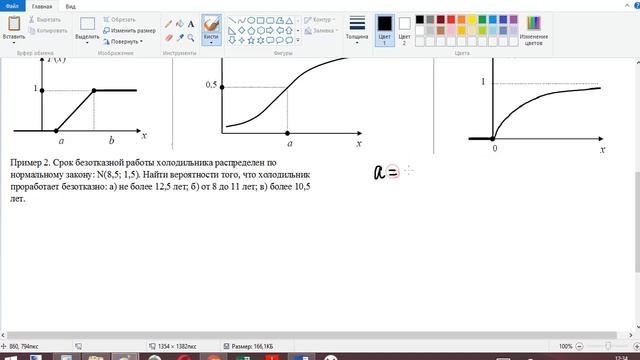Choose the Curve shape
Screen dimensions: 640x360
pyautogui.click(x=242, y=20)
